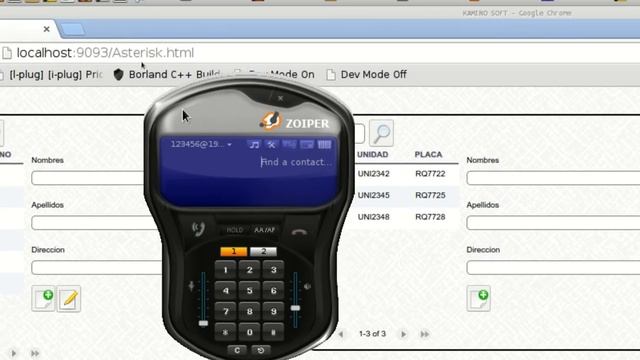Dial star key on Zoiper keypad

click(225, 332)
